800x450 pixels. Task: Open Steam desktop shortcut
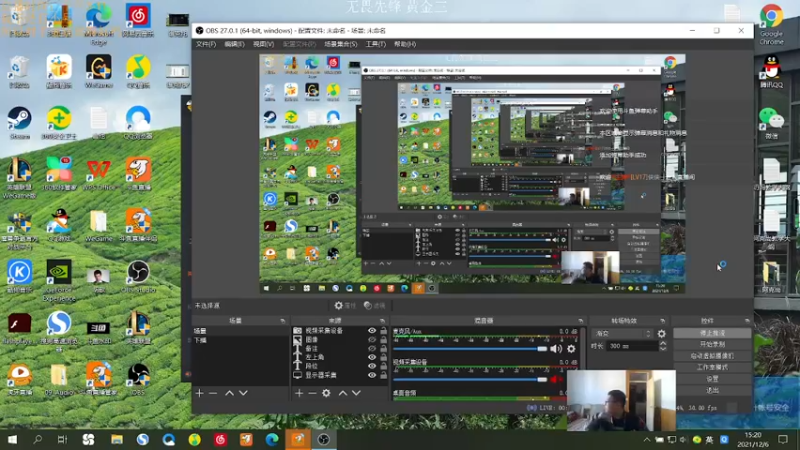coord(19,122)
